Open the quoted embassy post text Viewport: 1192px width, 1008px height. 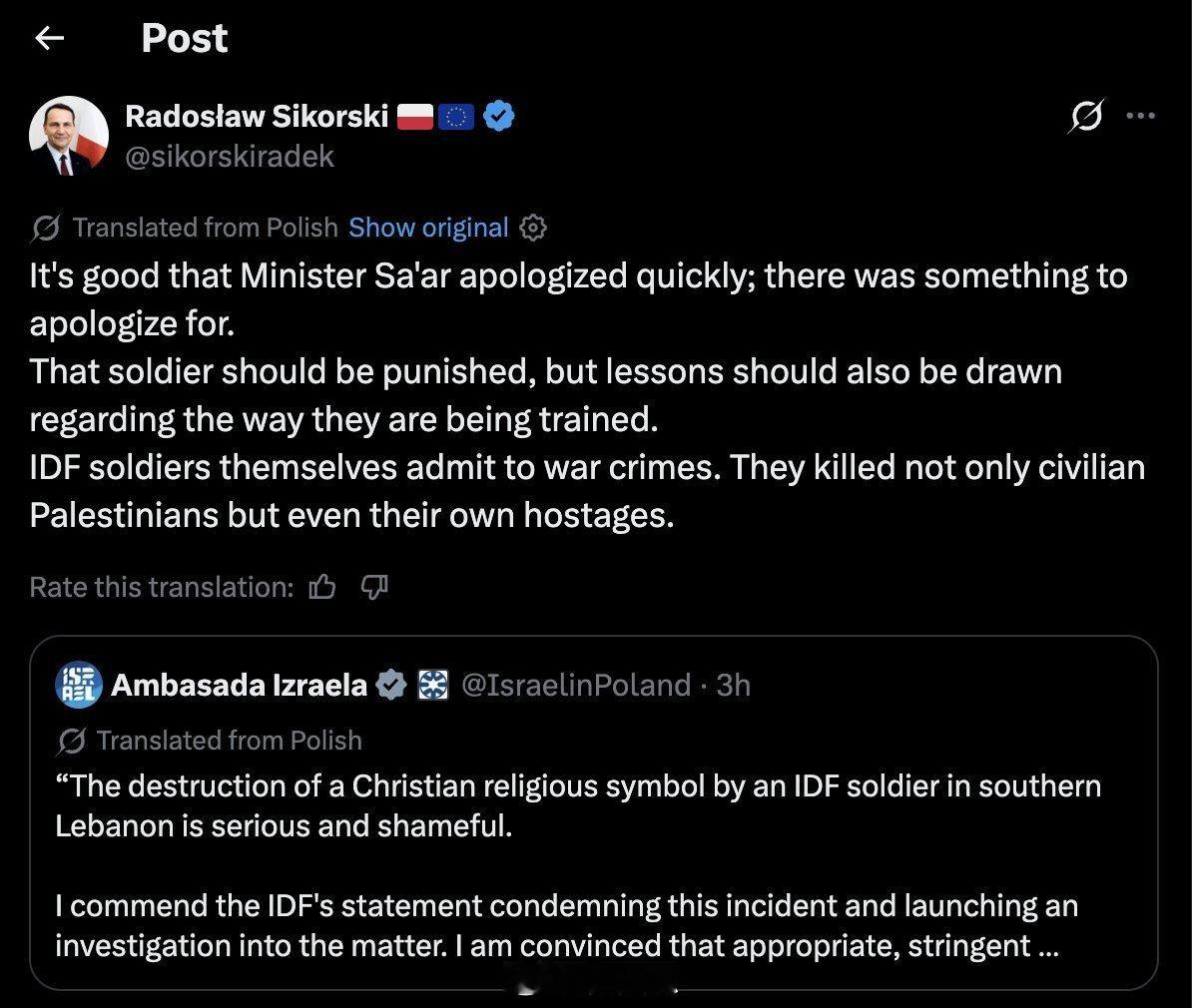(x=579, y=865)
